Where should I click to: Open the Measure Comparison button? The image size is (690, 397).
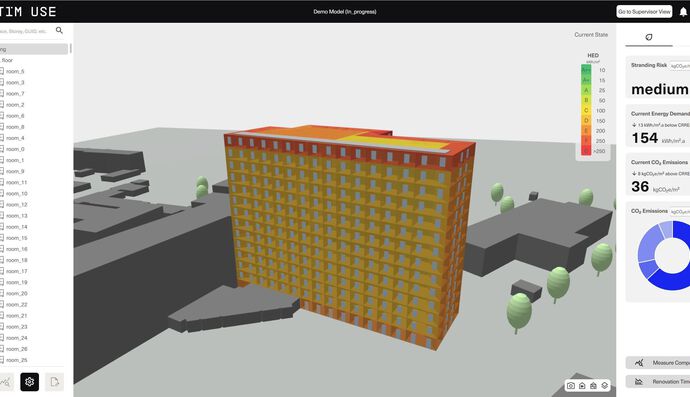pos(658,363)
